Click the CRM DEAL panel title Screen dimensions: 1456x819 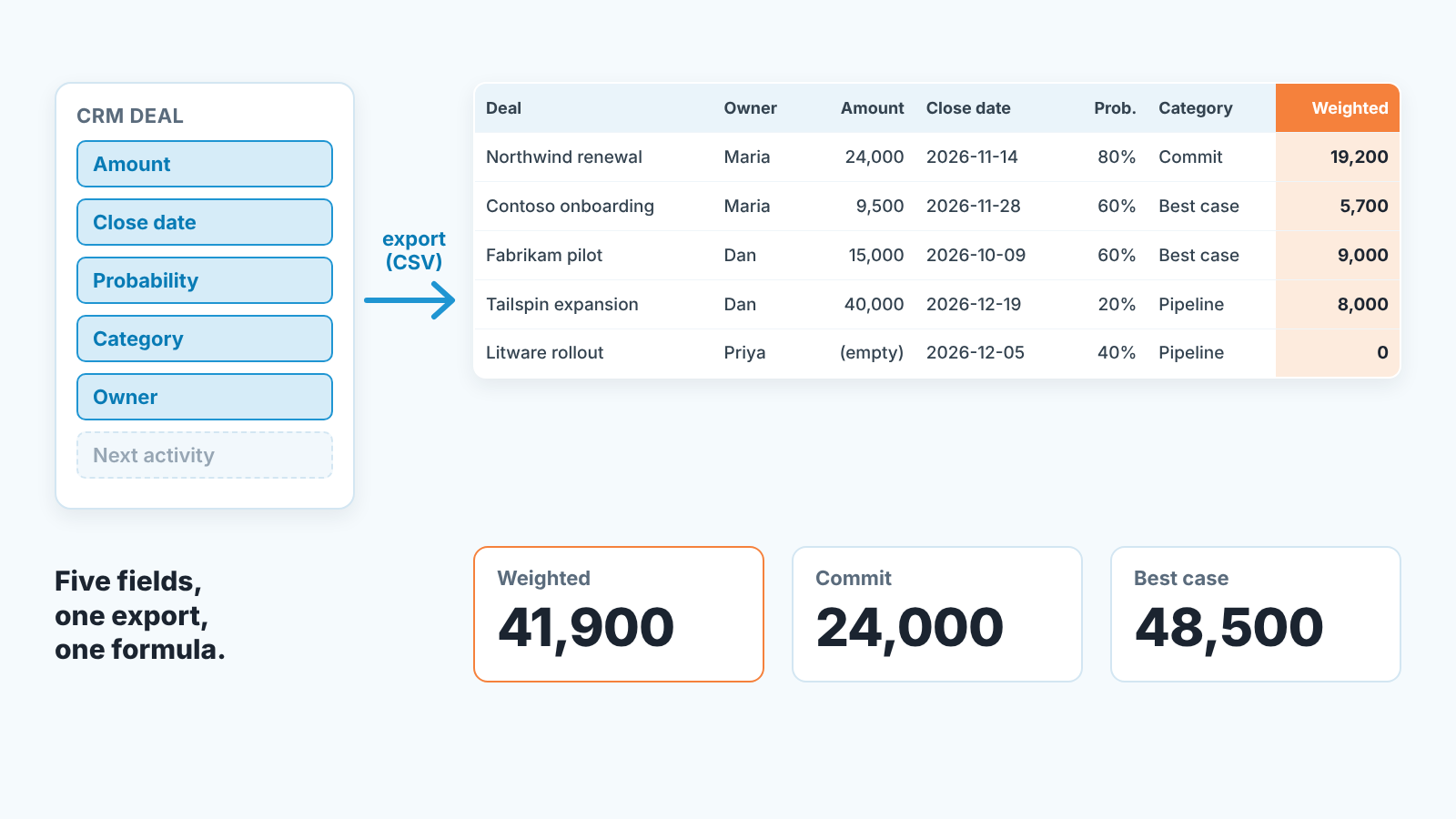point(130,116)
